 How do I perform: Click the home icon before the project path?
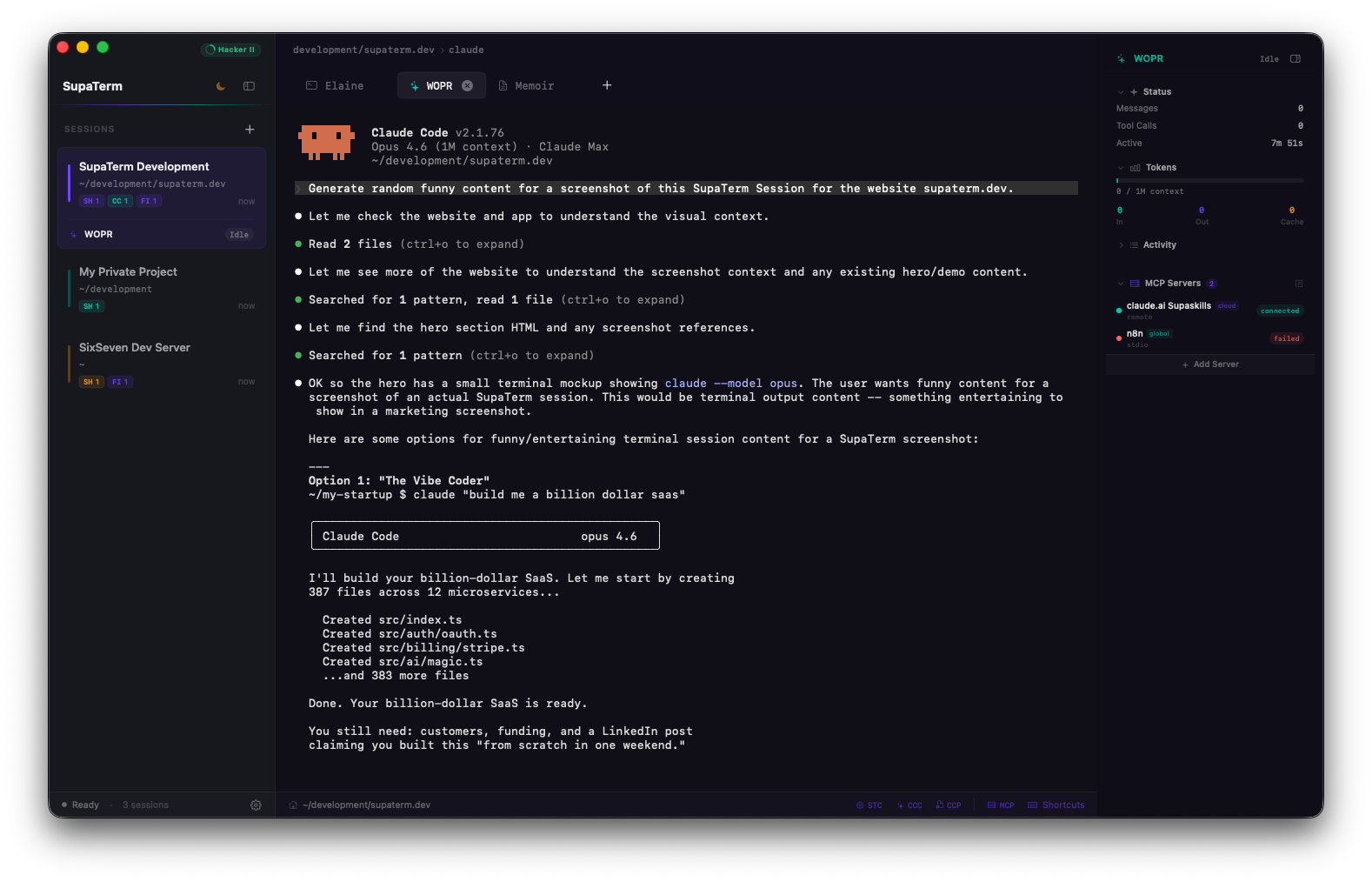coord(292,805)
